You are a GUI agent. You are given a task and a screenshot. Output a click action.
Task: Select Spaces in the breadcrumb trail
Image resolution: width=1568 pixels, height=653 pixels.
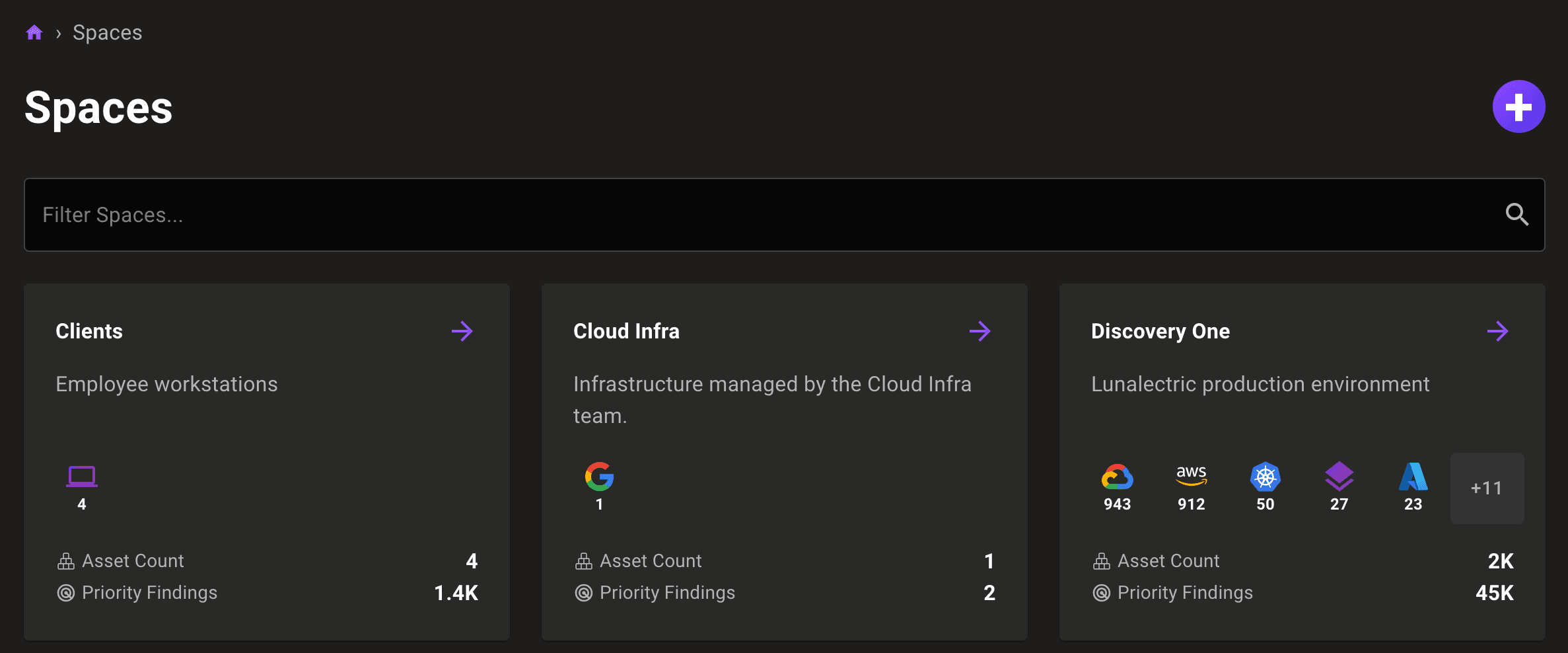(106, 31)
